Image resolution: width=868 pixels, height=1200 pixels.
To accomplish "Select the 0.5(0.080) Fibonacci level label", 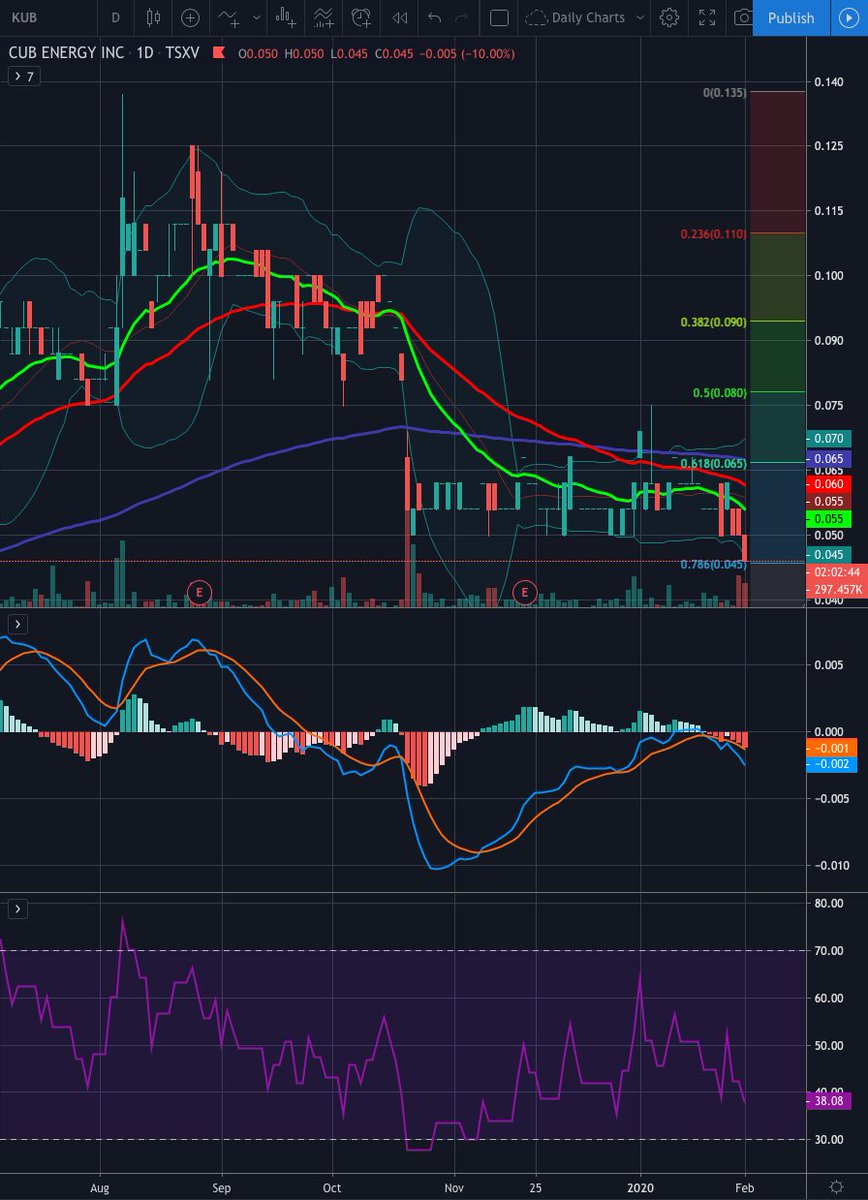I will (720, 393).
